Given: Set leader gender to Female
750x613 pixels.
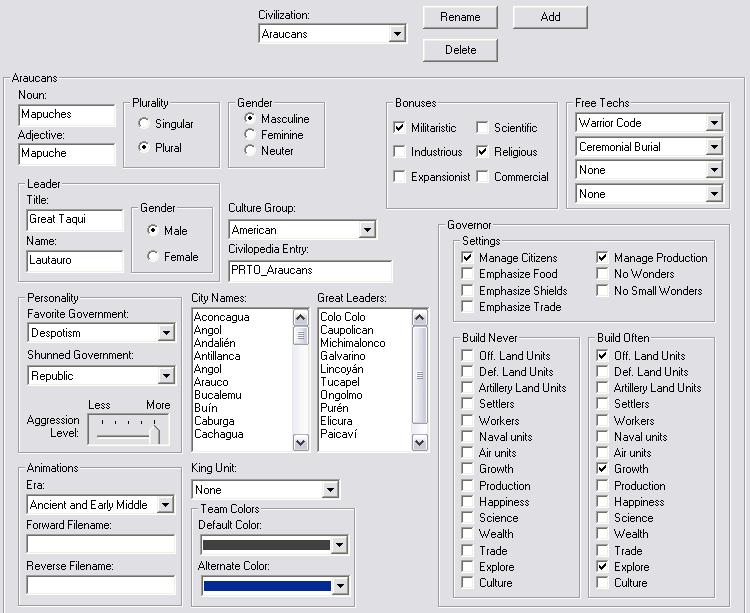Looking at the screenshot, I should [153, 257].
